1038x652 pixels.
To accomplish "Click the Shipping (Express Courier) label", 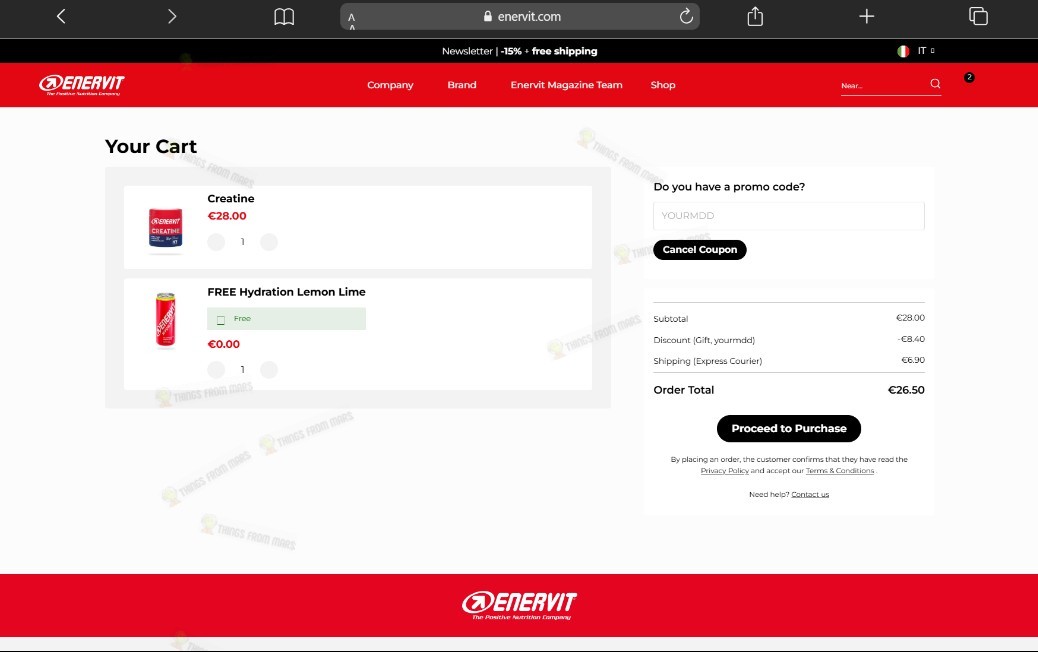I will pos(708,361).
